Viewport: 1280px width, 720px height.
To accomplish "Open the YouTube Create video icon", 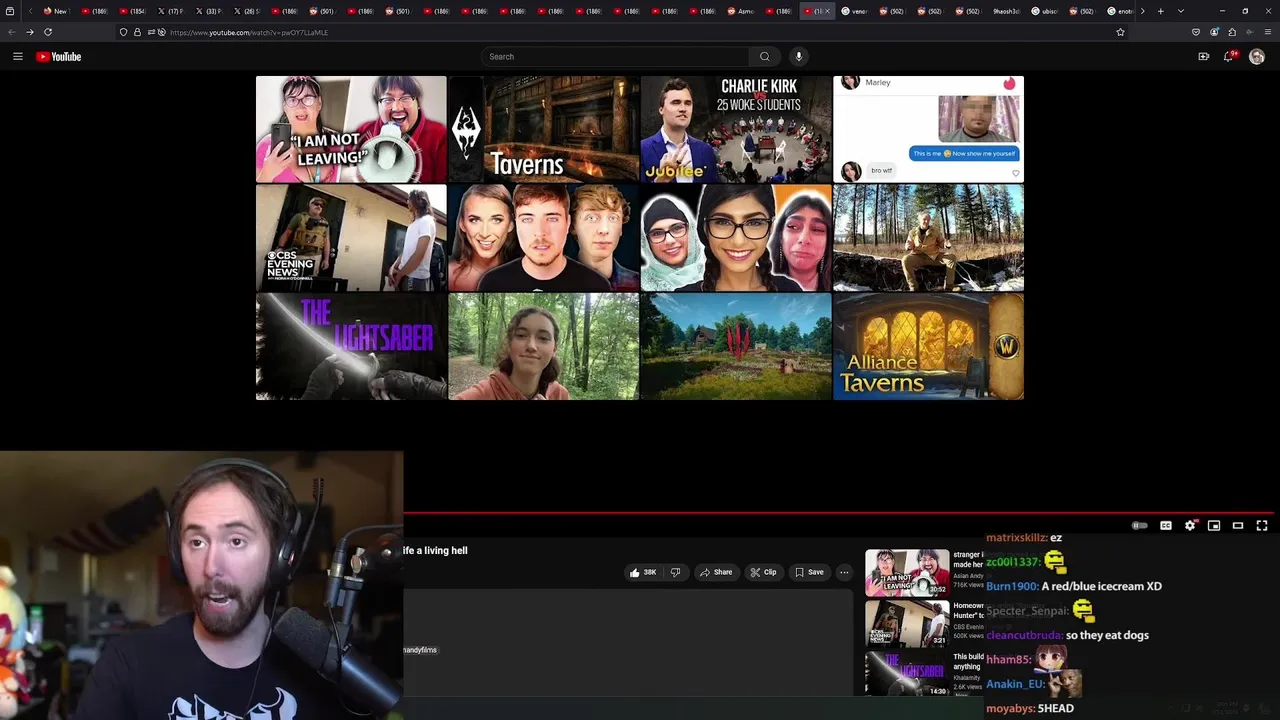I will 1203,57.
